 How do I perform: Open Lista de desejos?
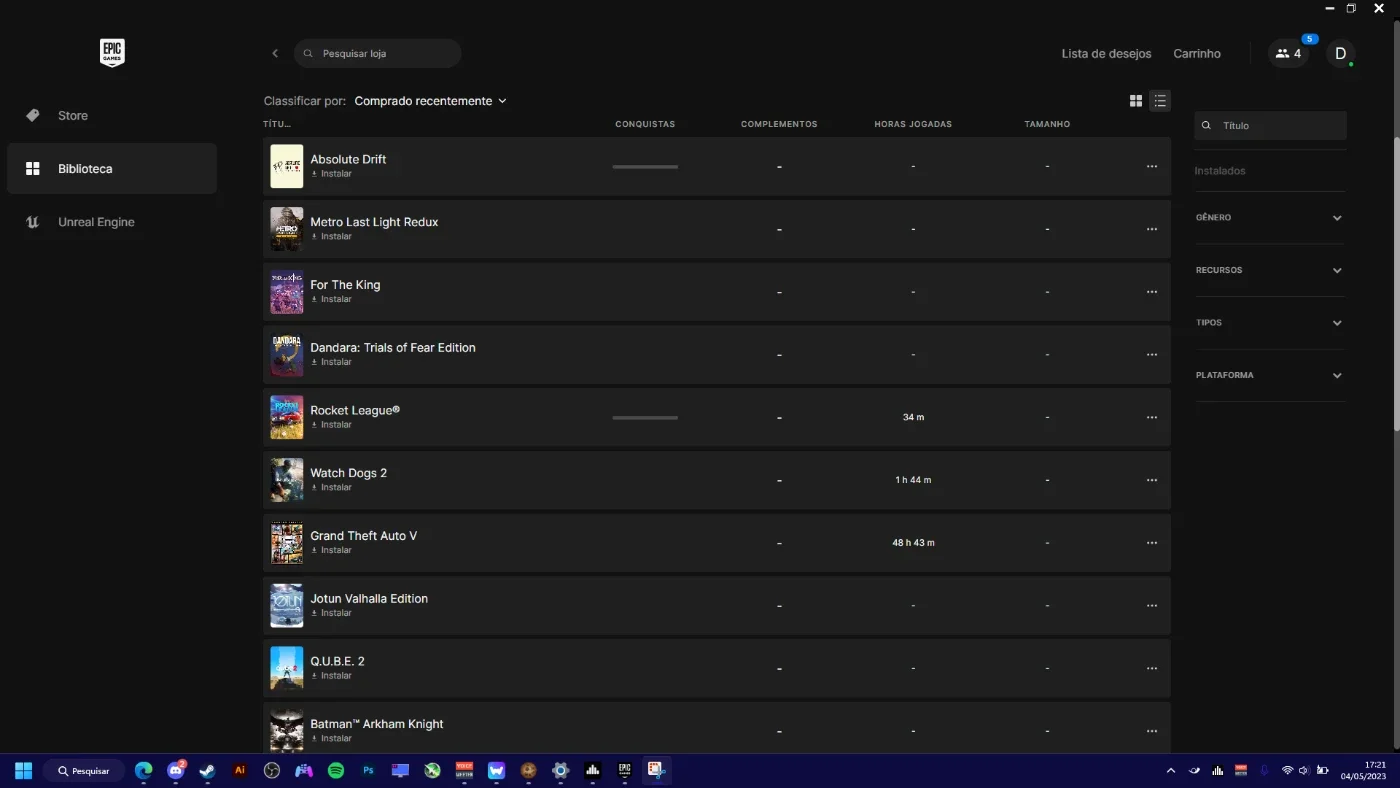point(1106,54)
